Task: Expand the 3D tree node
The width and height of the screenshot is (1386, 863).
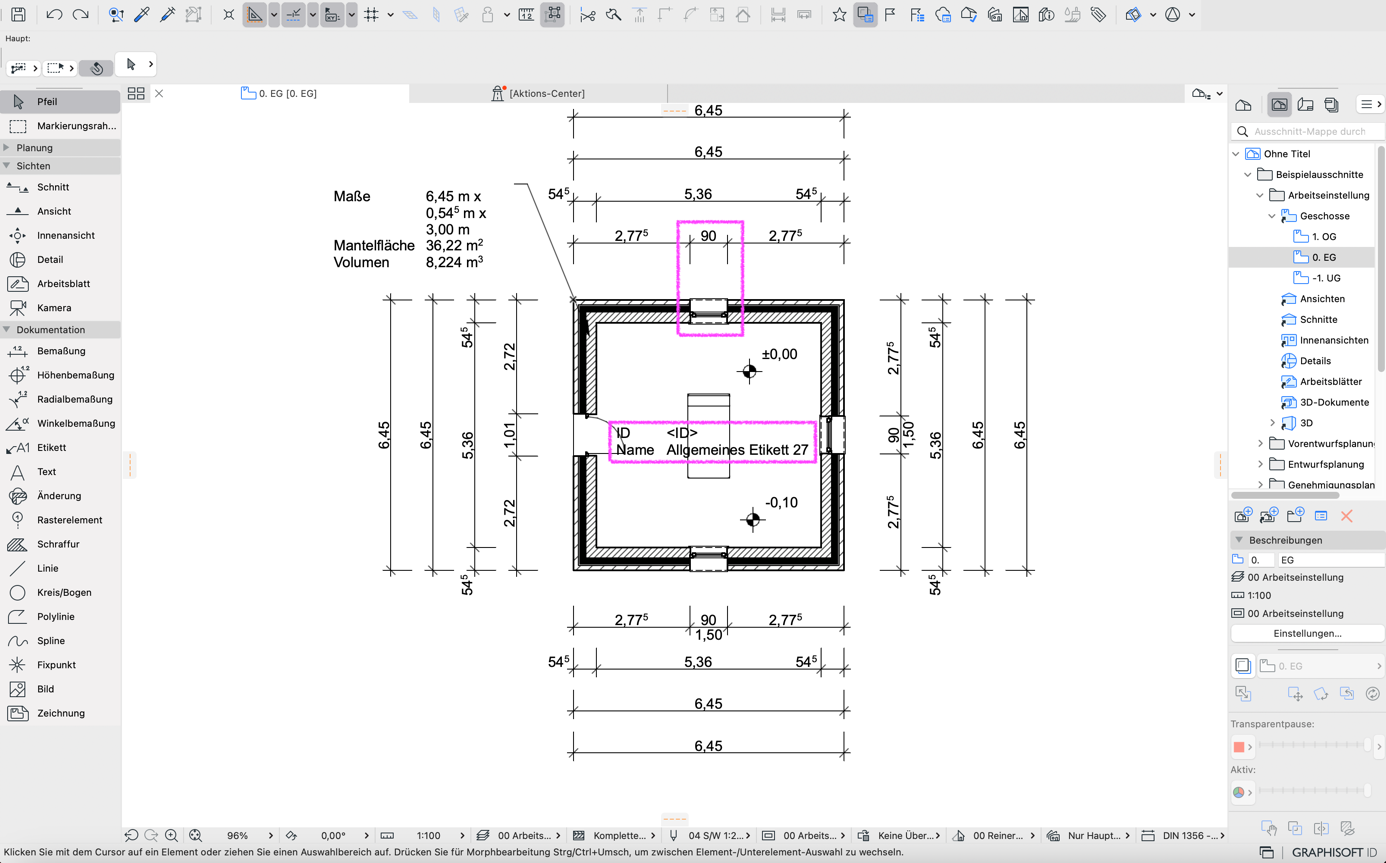Action: coord(1272,423)
